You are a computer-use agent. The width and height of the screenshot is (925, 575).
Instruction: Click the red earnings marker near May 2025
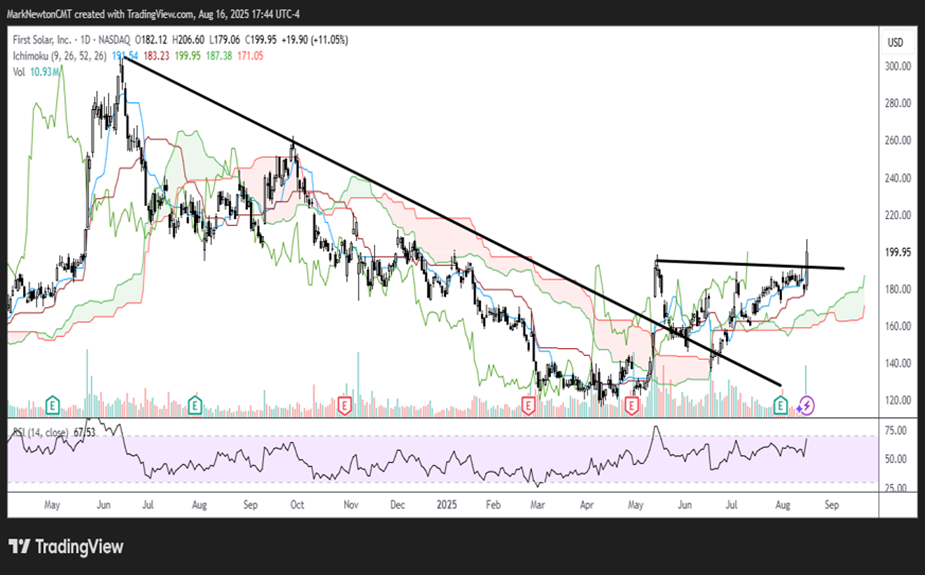[x=631, y=405]
